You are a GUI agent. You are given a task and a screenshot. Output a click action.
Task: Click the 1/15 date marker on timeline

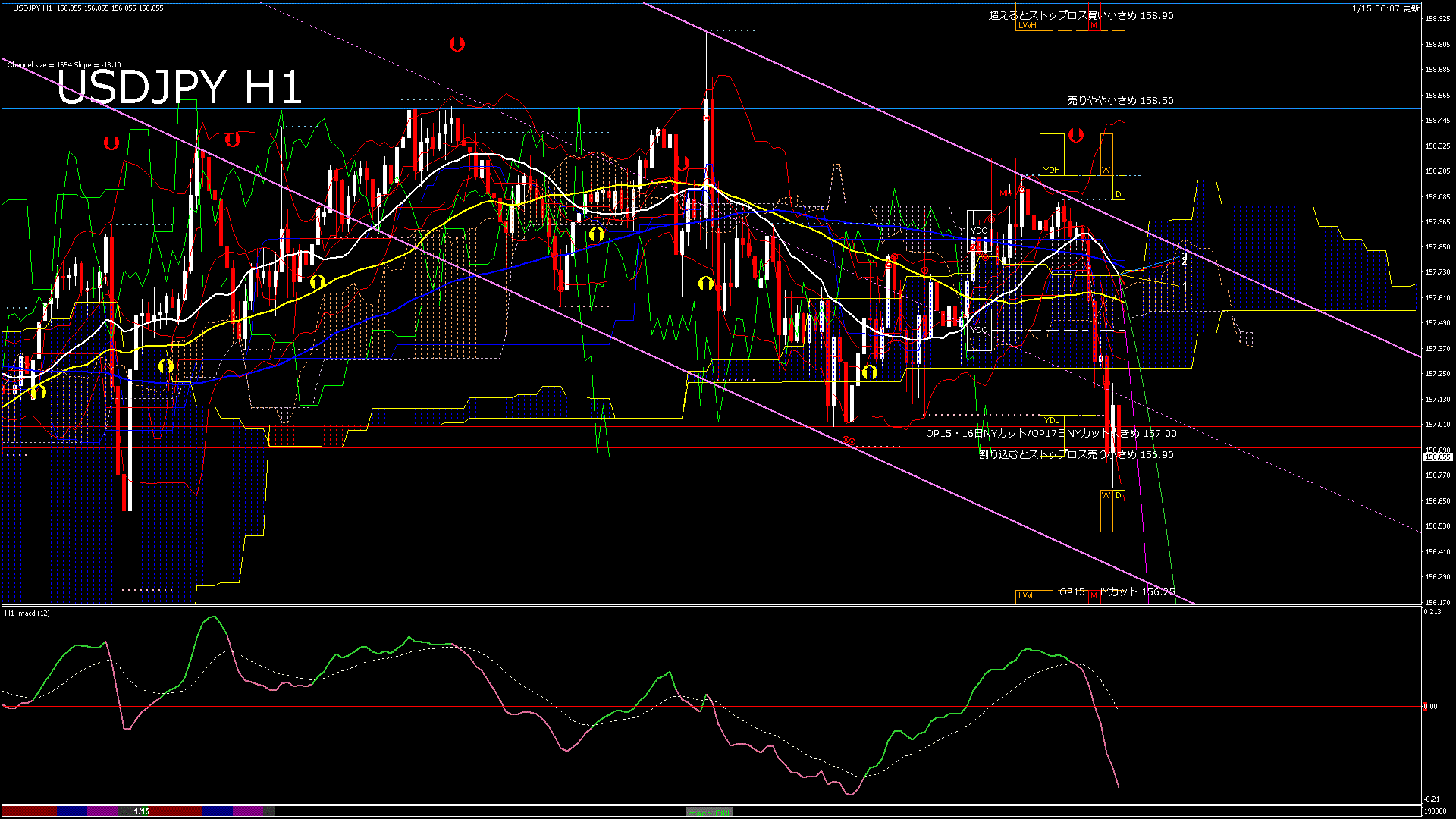click(142, 811)
